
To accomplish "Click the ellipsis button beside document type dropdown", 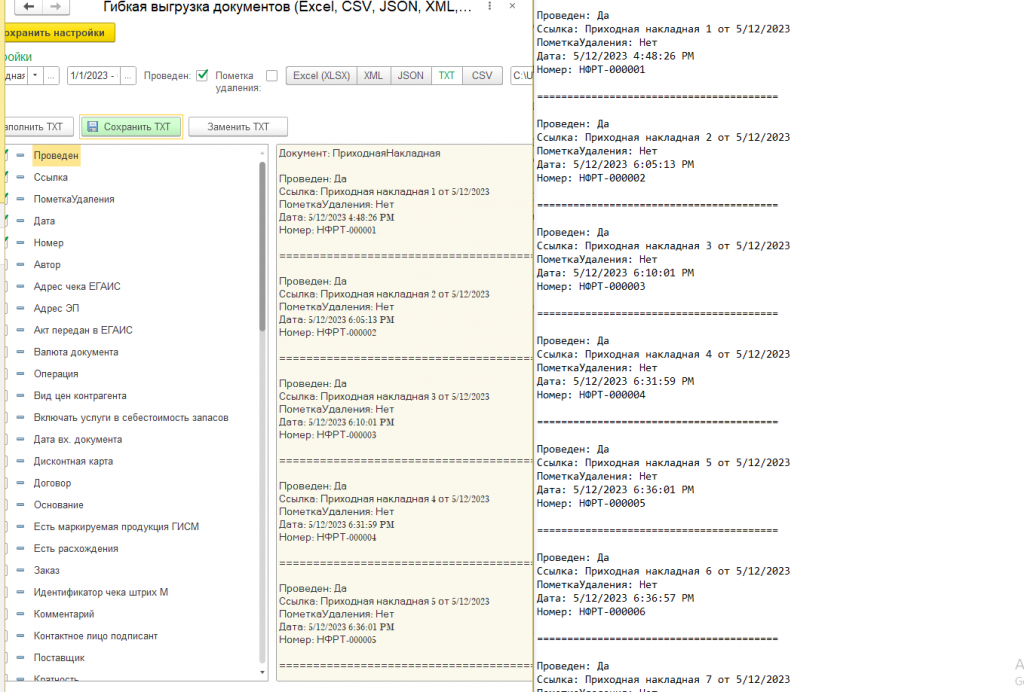I will pos(51,76).
